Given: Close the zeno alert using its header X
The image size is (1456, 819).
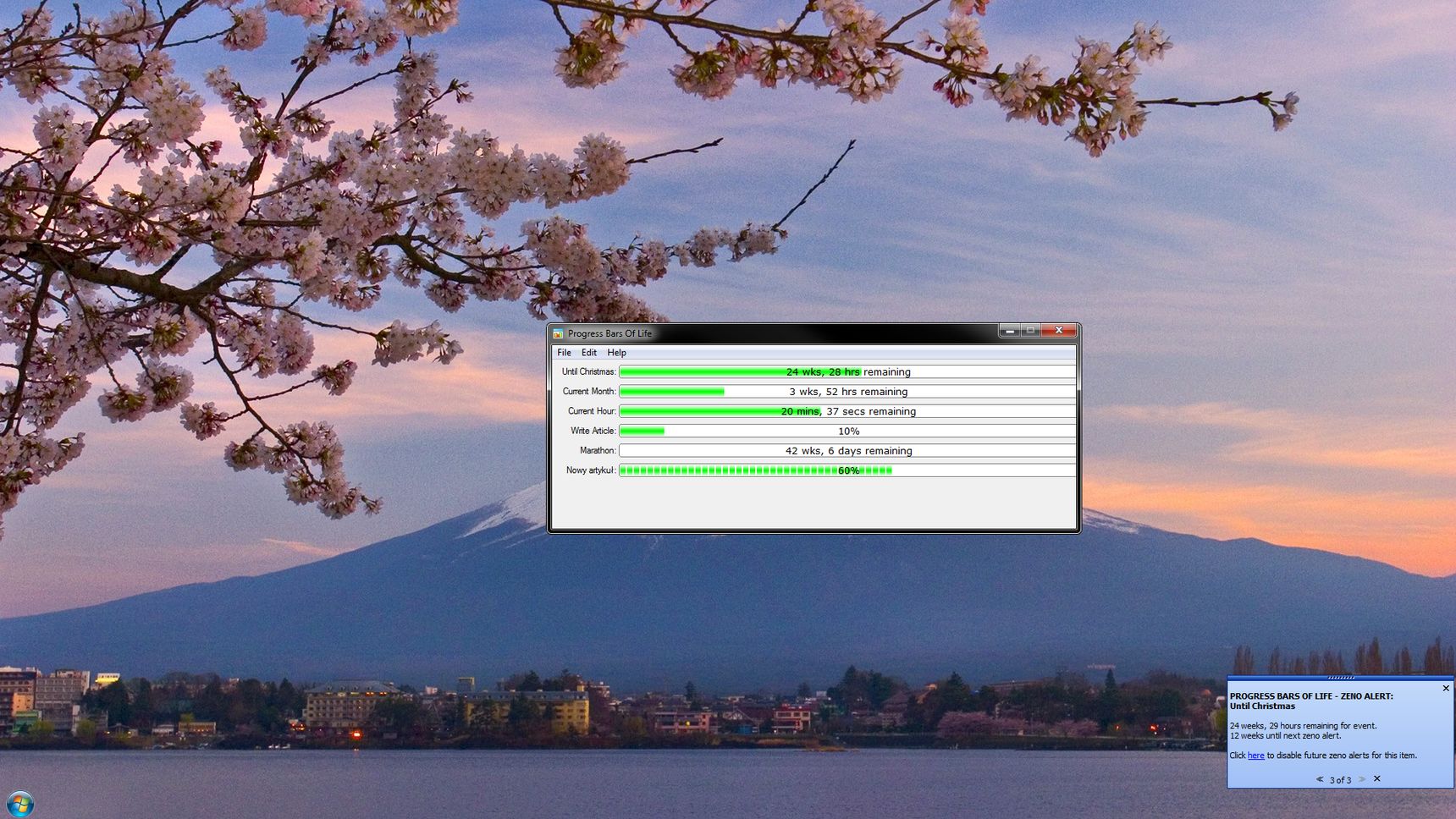Looking at the screenshot, I should [1446, 688].
